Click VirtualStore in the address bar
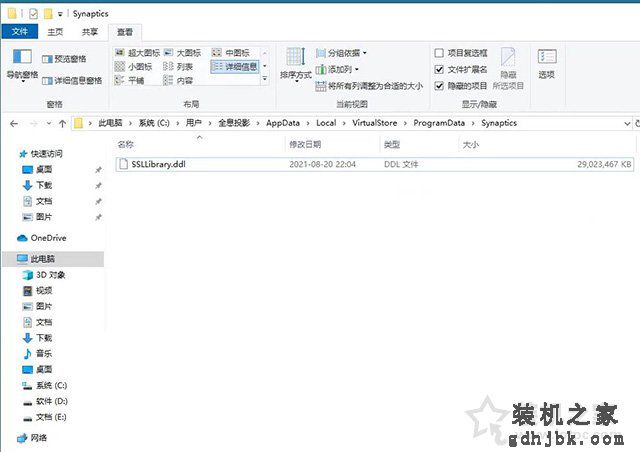 pos(375,123)
